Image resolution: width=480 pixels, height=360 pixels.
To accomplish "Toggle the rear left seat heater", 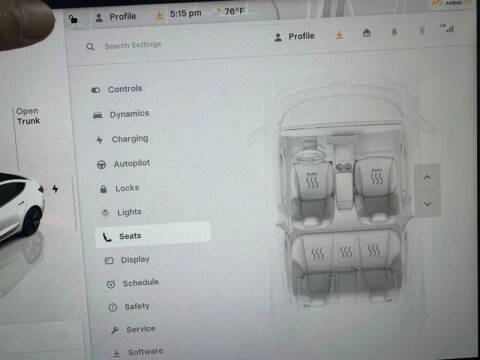I will pyautogui.click(x=318, y=254).
